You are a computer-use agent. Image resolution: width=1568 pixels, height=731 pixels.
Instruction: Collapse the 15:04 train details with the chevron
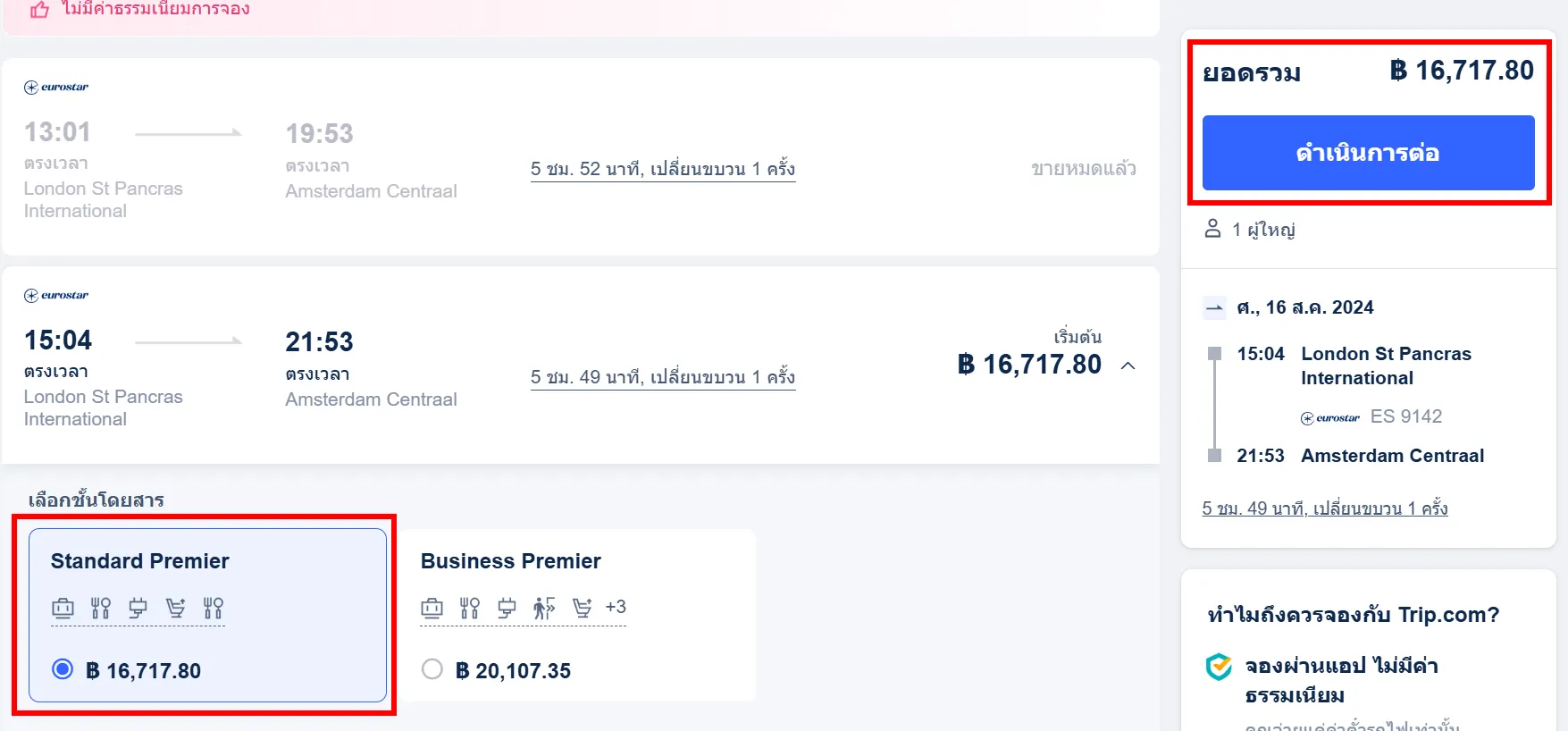pyautogui.click(x=1129, y=365)
